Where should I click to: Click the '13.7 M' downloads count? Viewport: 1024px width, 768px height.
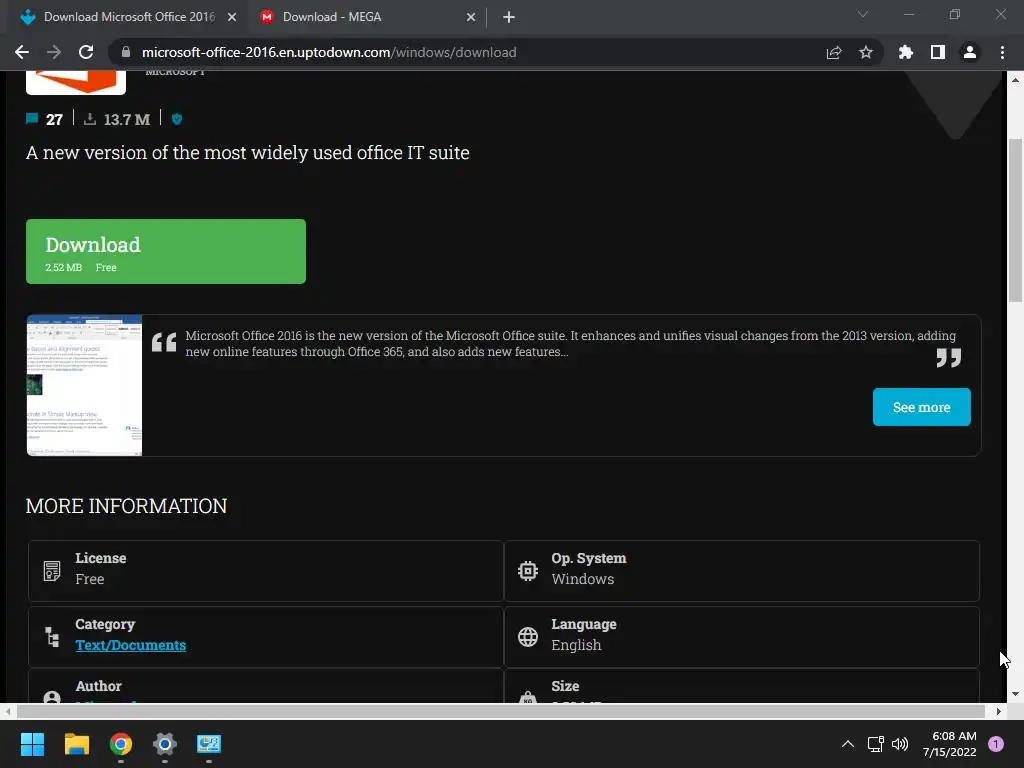[x=127, y=120]
